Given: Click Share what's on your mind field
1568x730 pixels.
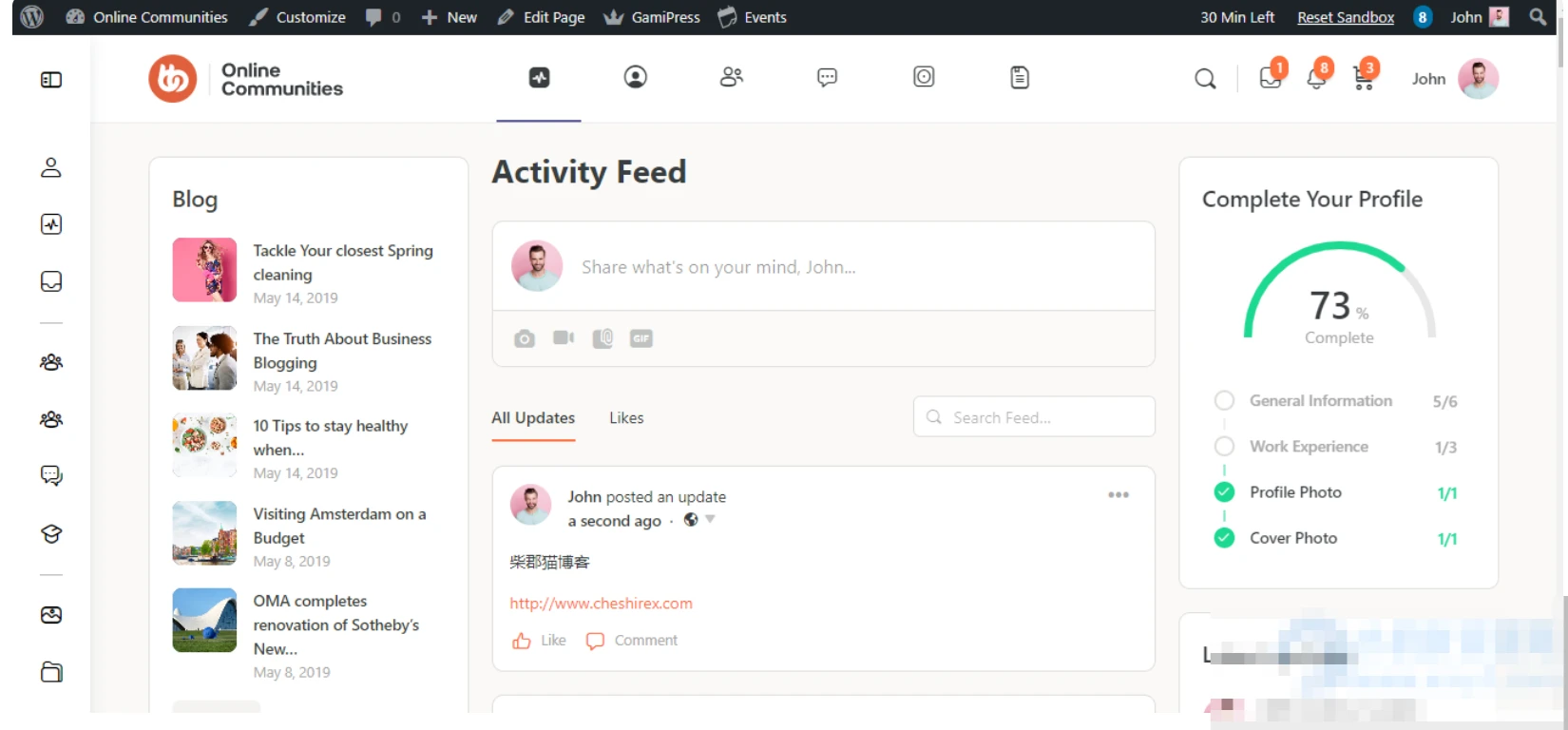Looking at the screenshot, I should (x=718, y=267).
